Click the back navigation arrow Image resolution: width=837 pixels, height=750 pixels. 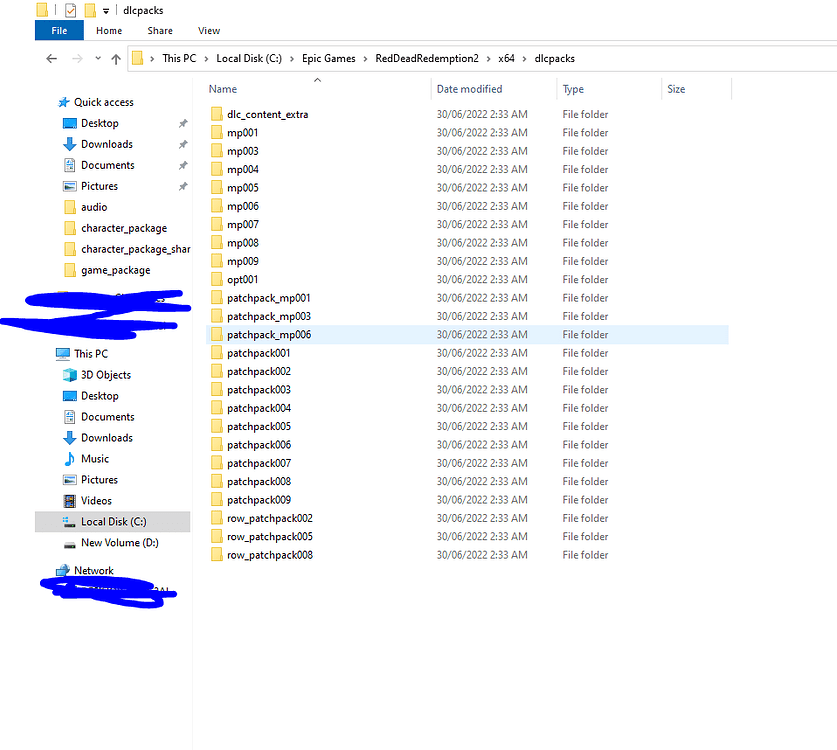click(51, 58)
